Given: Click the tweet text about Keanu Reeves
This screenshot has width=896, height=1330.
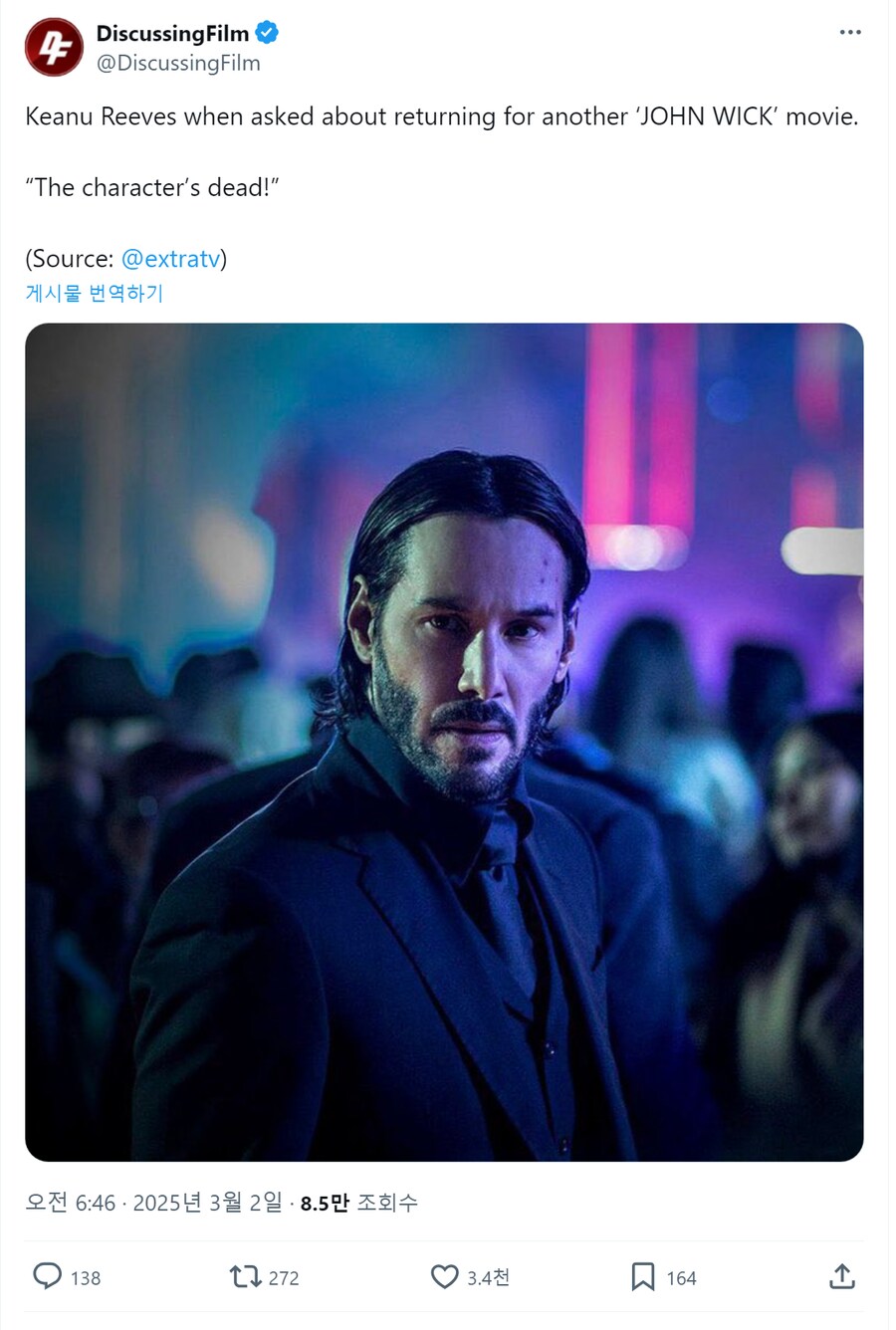Looking at the screenshot, I should [442, 116].
